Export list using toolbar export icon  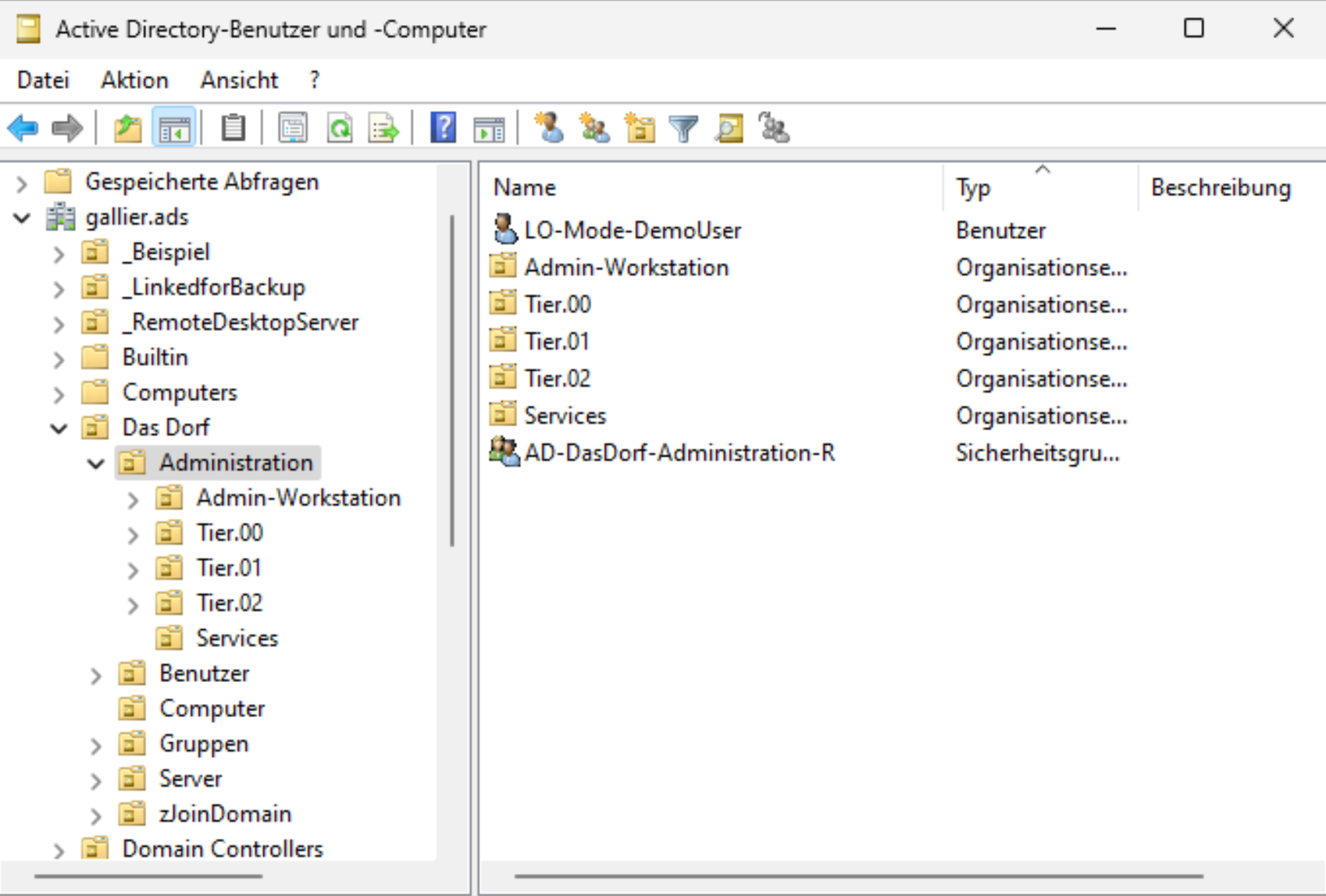click(x=384, y=128)
